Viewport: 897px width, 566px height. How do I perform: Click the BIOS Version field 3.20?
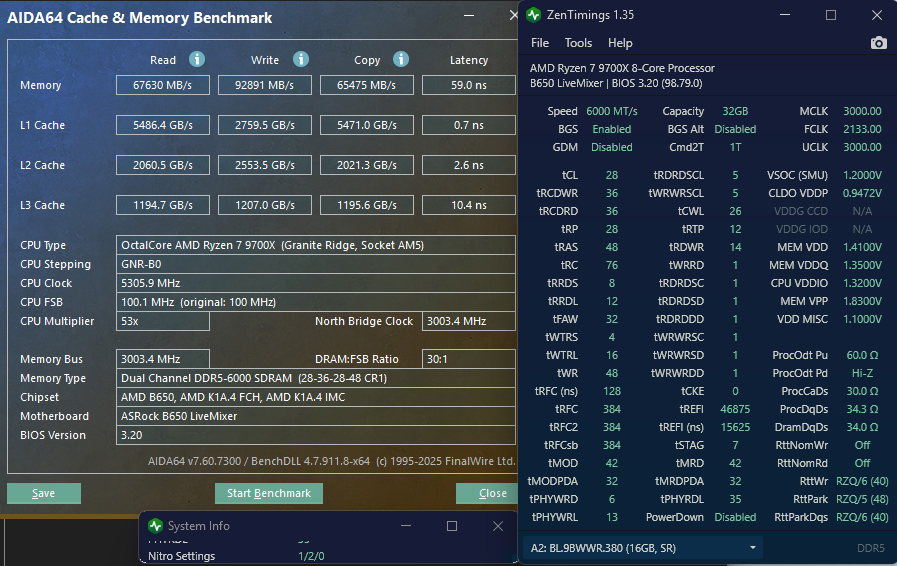316,435
